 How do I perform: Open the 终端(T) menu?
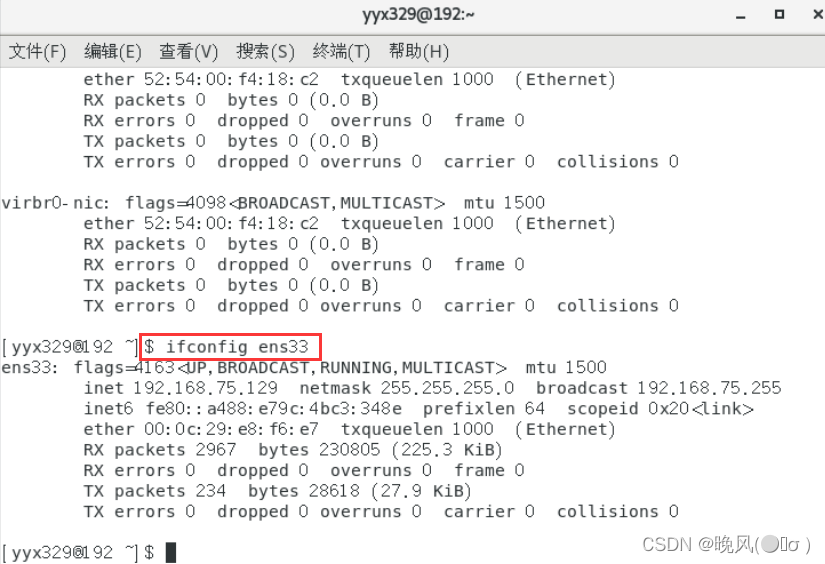(x=341, y=51)
